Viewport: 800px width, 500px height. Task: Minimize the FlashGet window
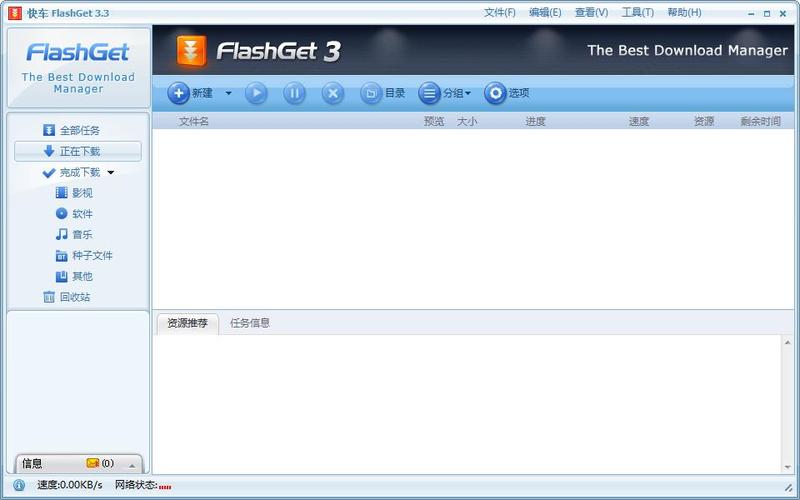click(x=751, y=14)
